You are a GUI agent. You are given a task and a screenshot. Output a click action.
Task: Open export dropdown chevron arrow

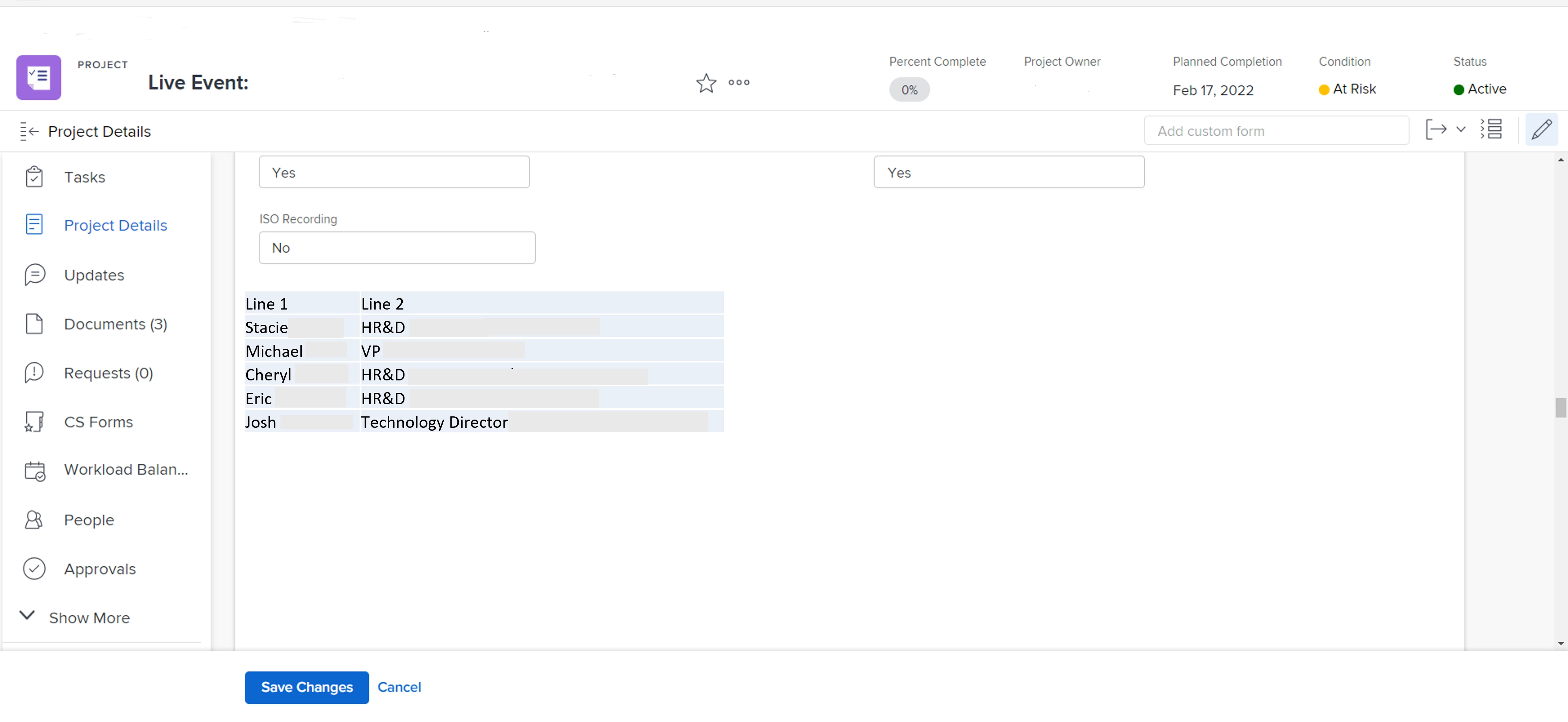pyautogui.click(x=1461, y=130)
